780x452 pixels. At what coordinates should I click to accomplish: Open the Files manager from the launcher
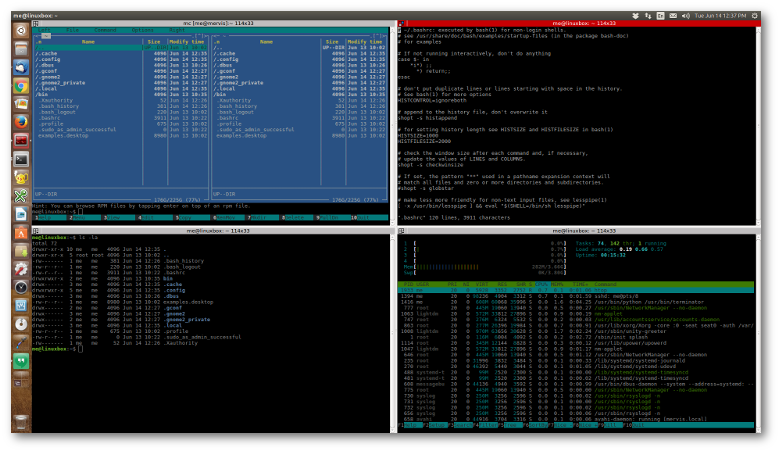21,49
